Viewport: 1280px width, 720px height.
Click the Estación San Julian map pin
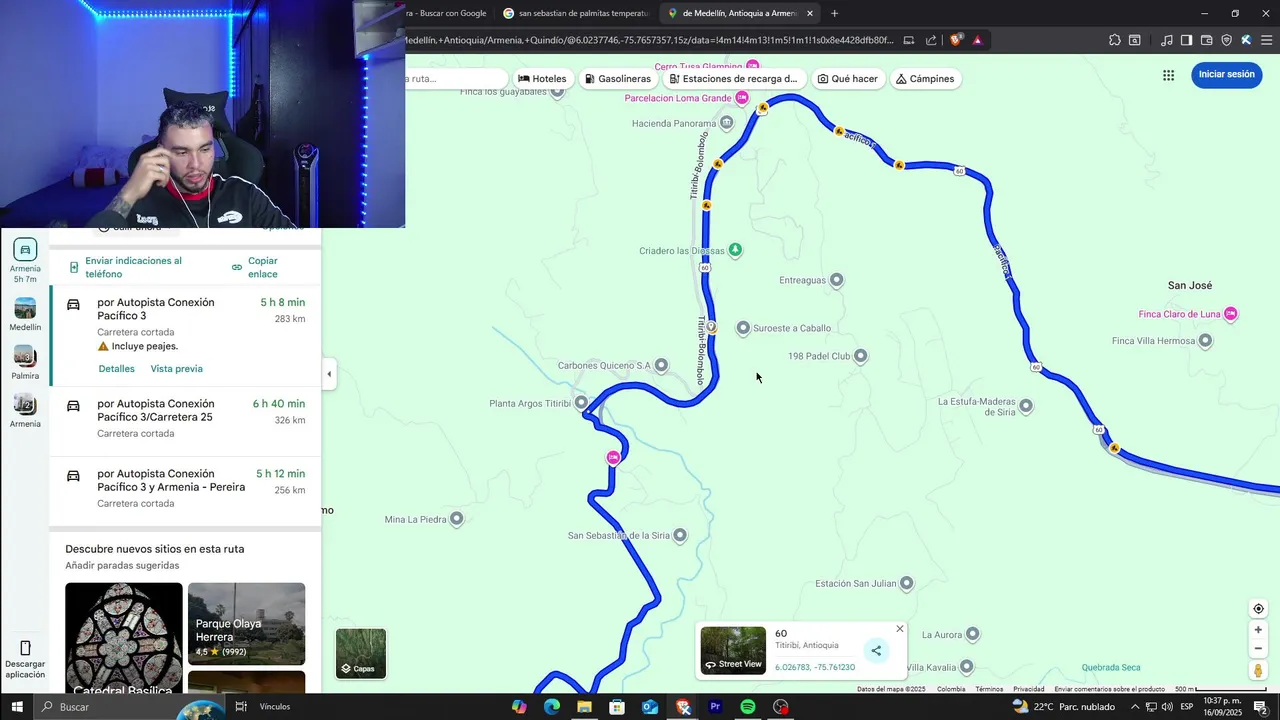(x=907, y=583)
